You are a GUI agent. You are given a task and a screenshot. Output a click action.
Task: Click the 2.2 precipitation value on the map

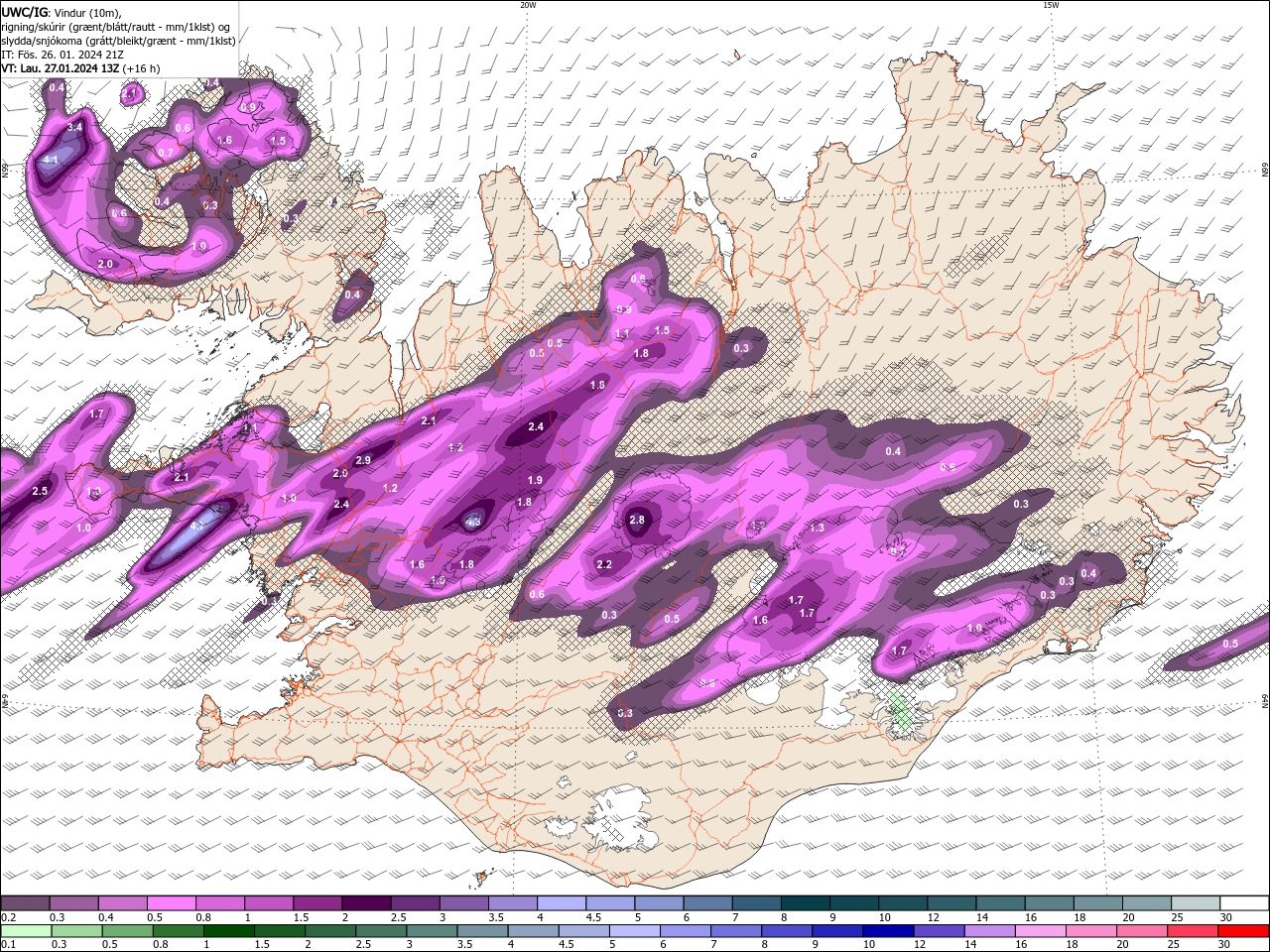point(604,564)
